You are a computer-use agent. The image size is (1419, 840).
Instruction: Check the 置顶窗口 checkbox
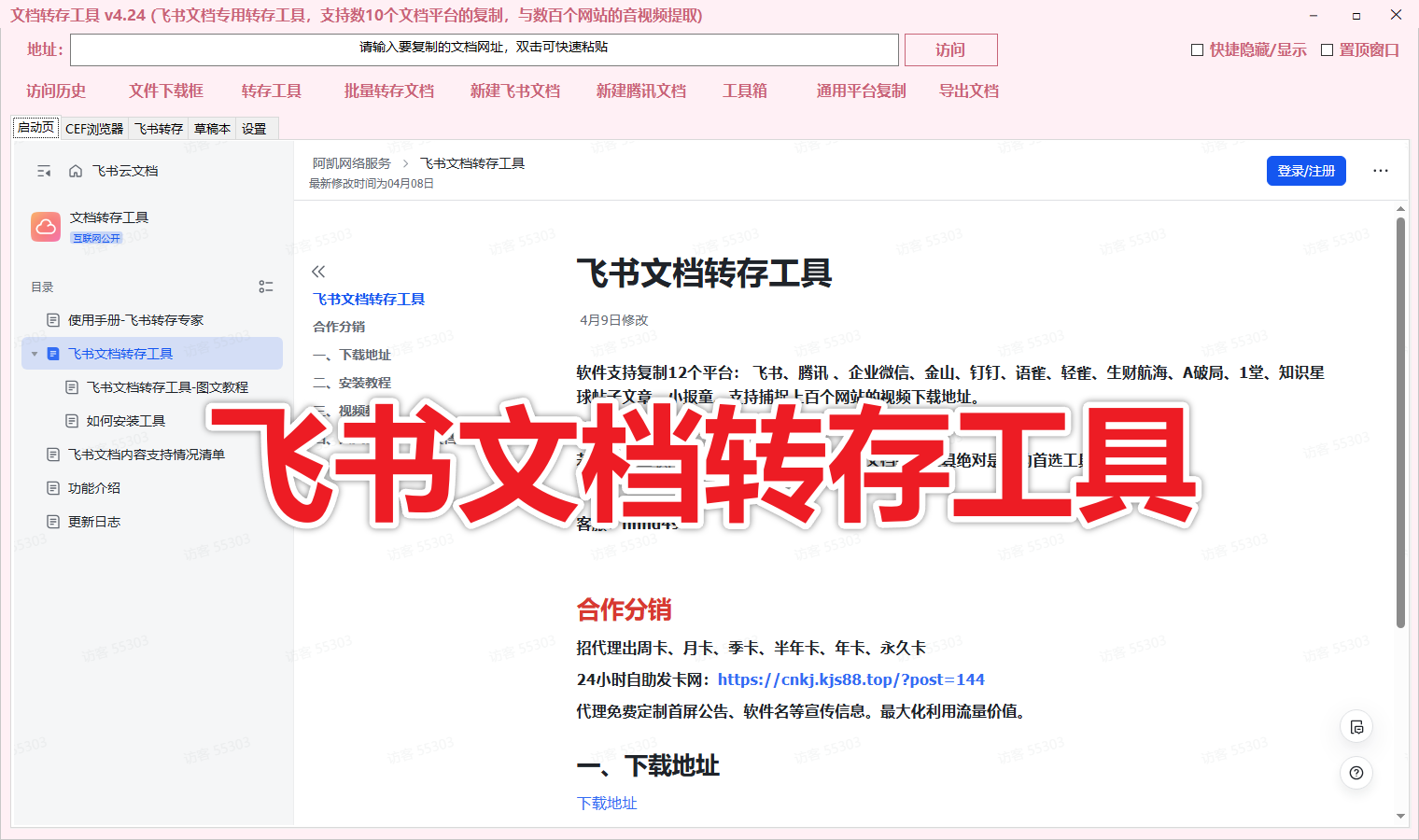pyautogui.click(x=1326, y=49)
